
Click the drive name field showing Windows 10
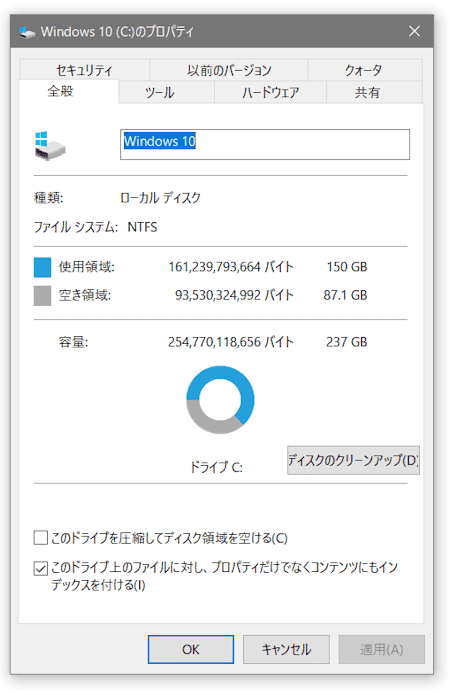point(265,144)
